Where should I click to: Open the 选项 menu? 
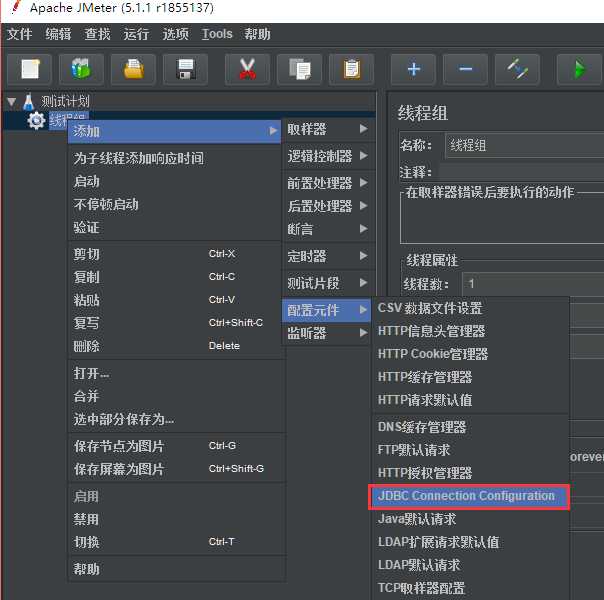175,34
